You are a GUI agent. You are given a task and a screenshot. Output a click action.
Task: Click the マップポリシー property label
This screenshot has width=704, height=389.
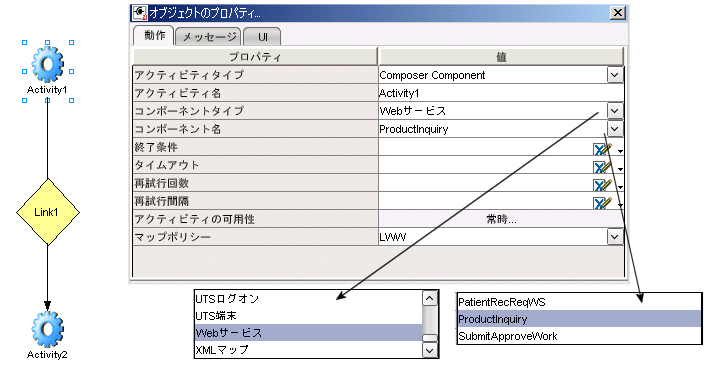pyautogui.click(x=172, y=237)
